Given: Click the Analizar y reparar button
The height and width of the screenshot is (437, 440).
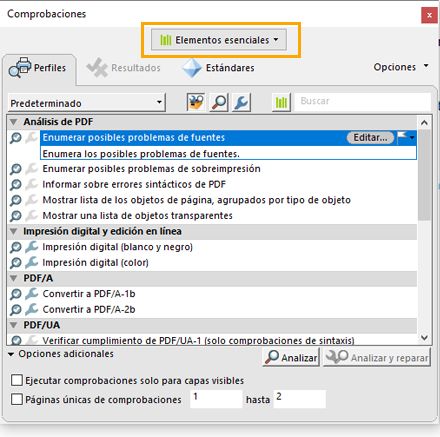Looking at the screenshot, I should pos(377,357).
